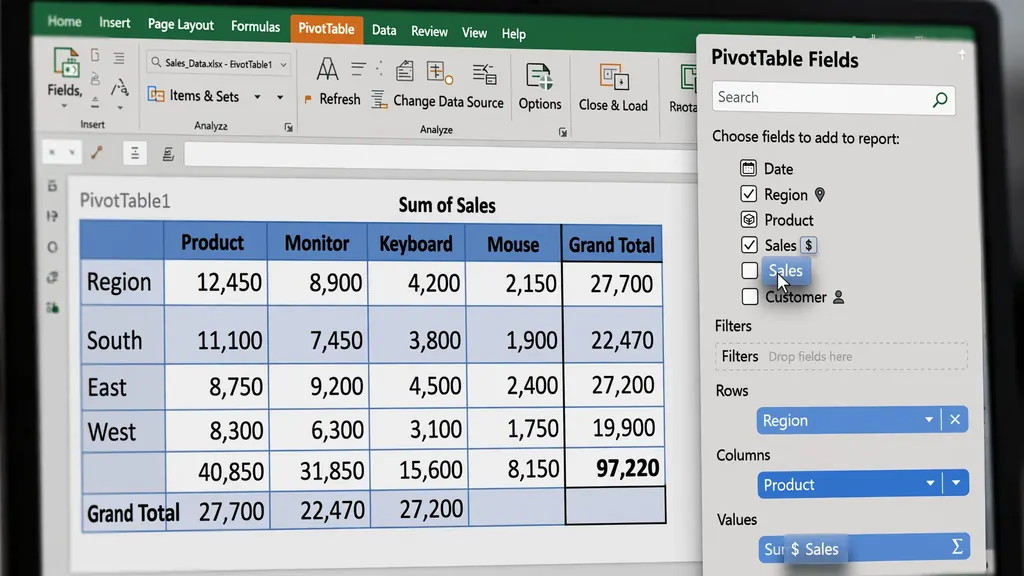Click the lines icon at top of Insert group
Image resolution: width=1024 pixels, height=576 pixels.
(x=119, y=58)
